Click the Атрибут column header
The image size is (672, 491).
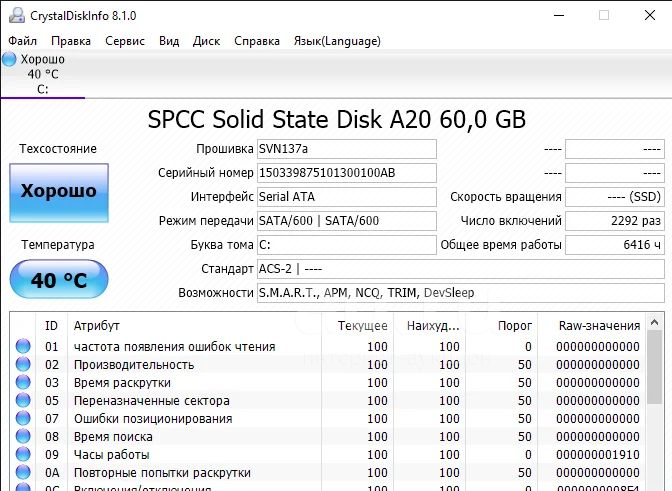click(x=194, y=326)
